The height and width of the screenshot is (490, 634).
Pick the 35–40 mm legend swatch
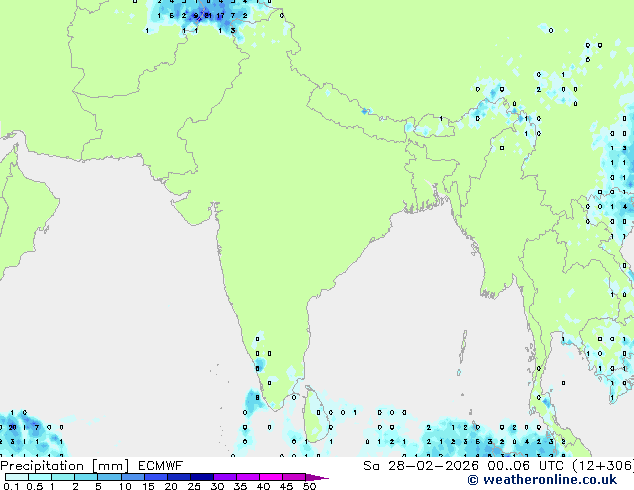click(x=248, y=477)
